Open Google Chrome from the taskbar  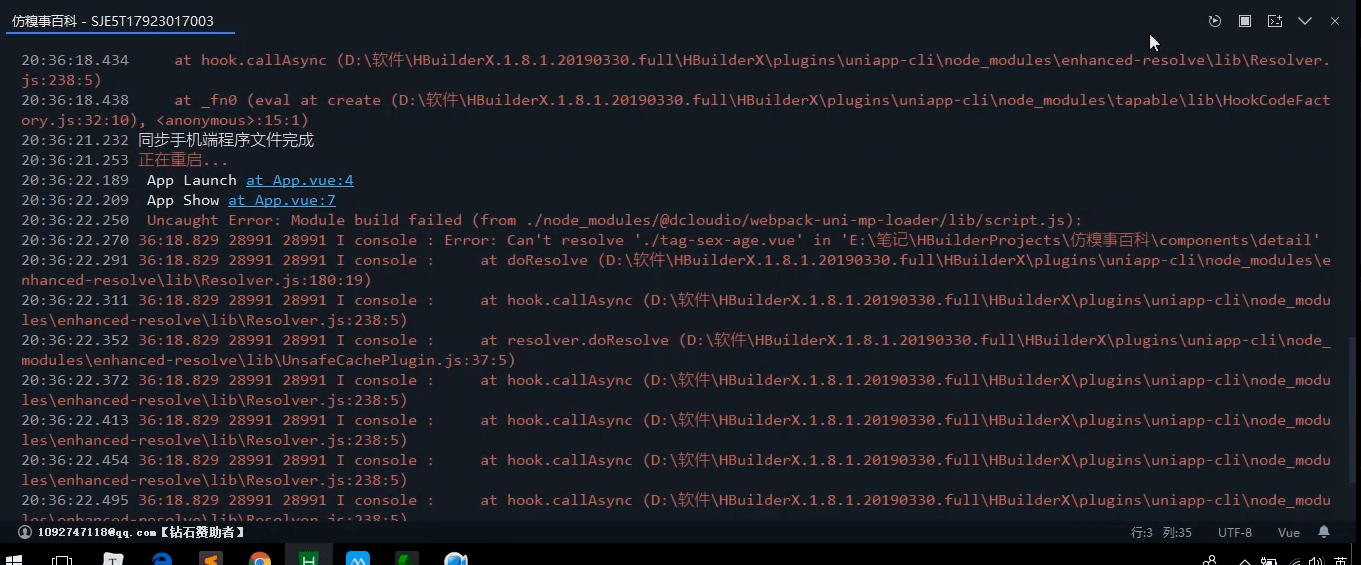pyautogui.click(x=260, y=560)
